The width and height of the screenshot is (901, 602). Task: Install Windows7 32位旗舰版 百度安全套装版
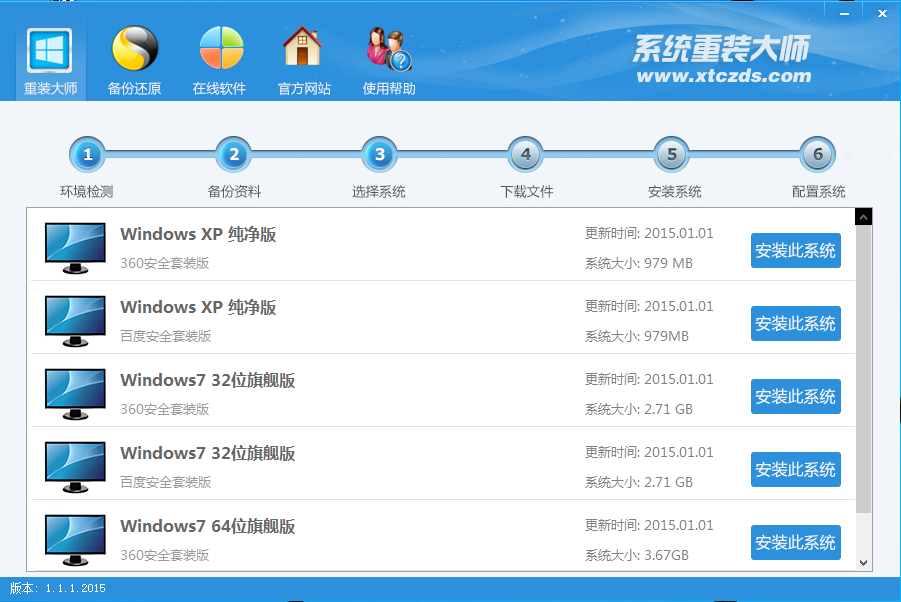(796, 469)
